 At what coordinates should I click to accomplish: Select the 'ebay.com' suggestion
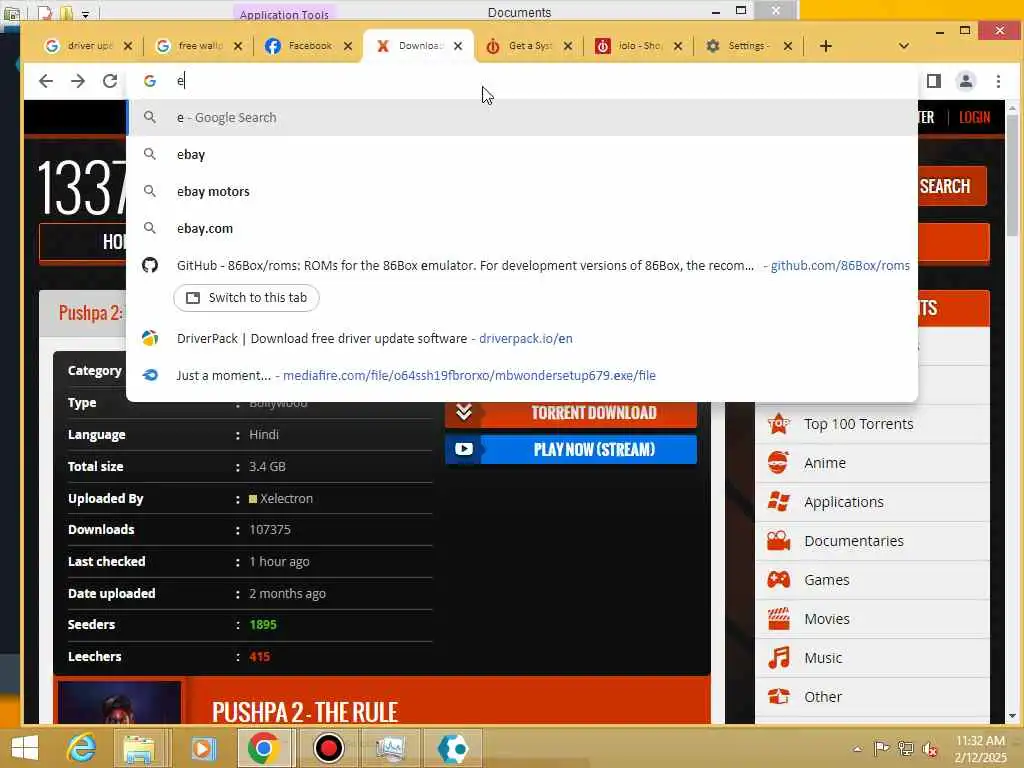pos(522,229)
